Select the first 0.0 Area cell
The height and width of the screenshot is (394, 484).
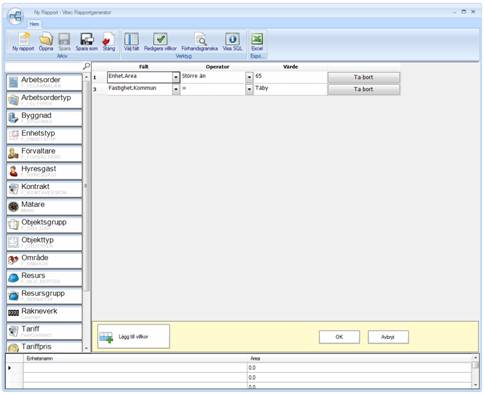(x=360, y=368)
